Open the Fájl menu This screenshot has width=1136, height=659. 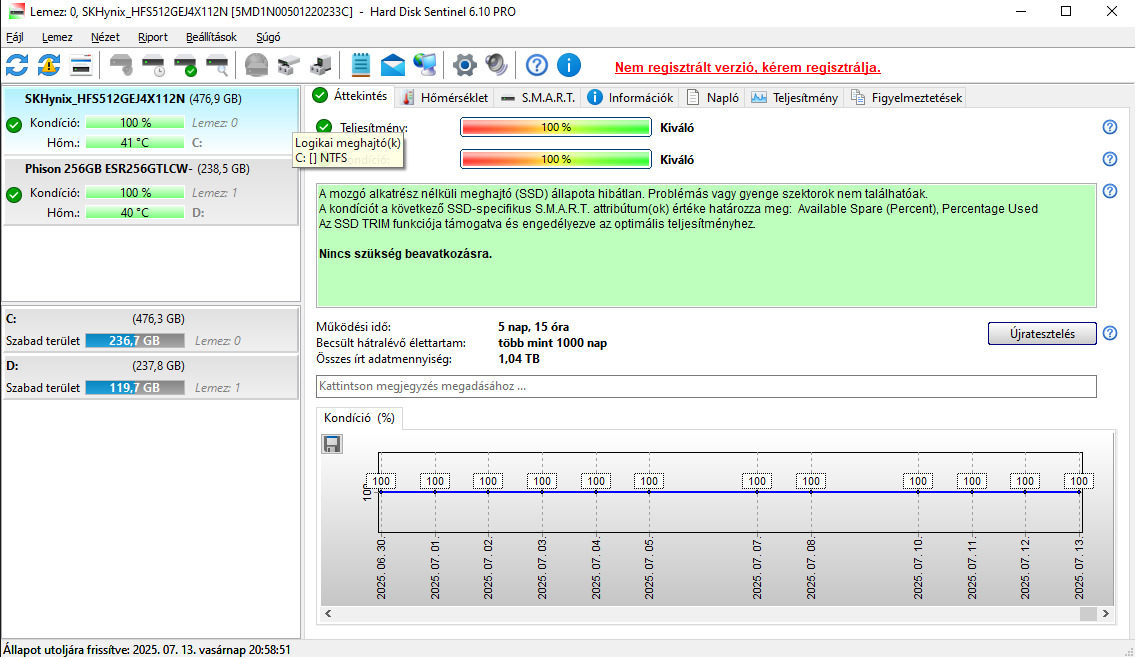[x=15, y=37]
